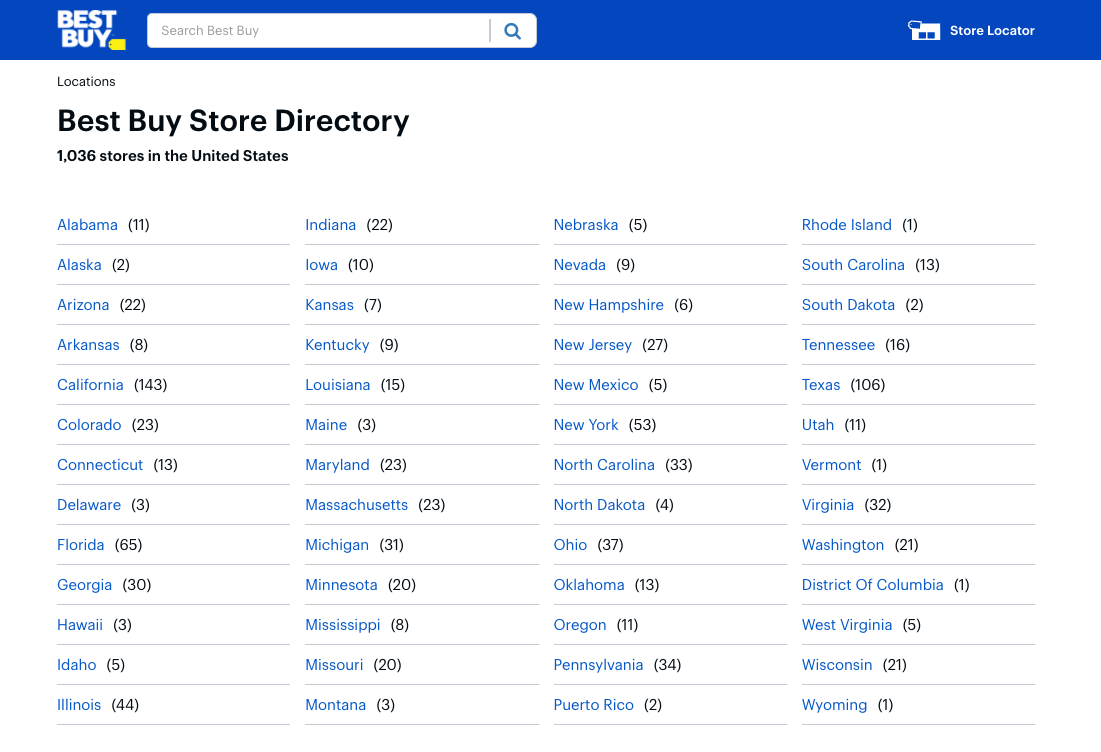Click the search magnifying glass icon
This screenshot has width=1101, height=752.
coord(513,31)
